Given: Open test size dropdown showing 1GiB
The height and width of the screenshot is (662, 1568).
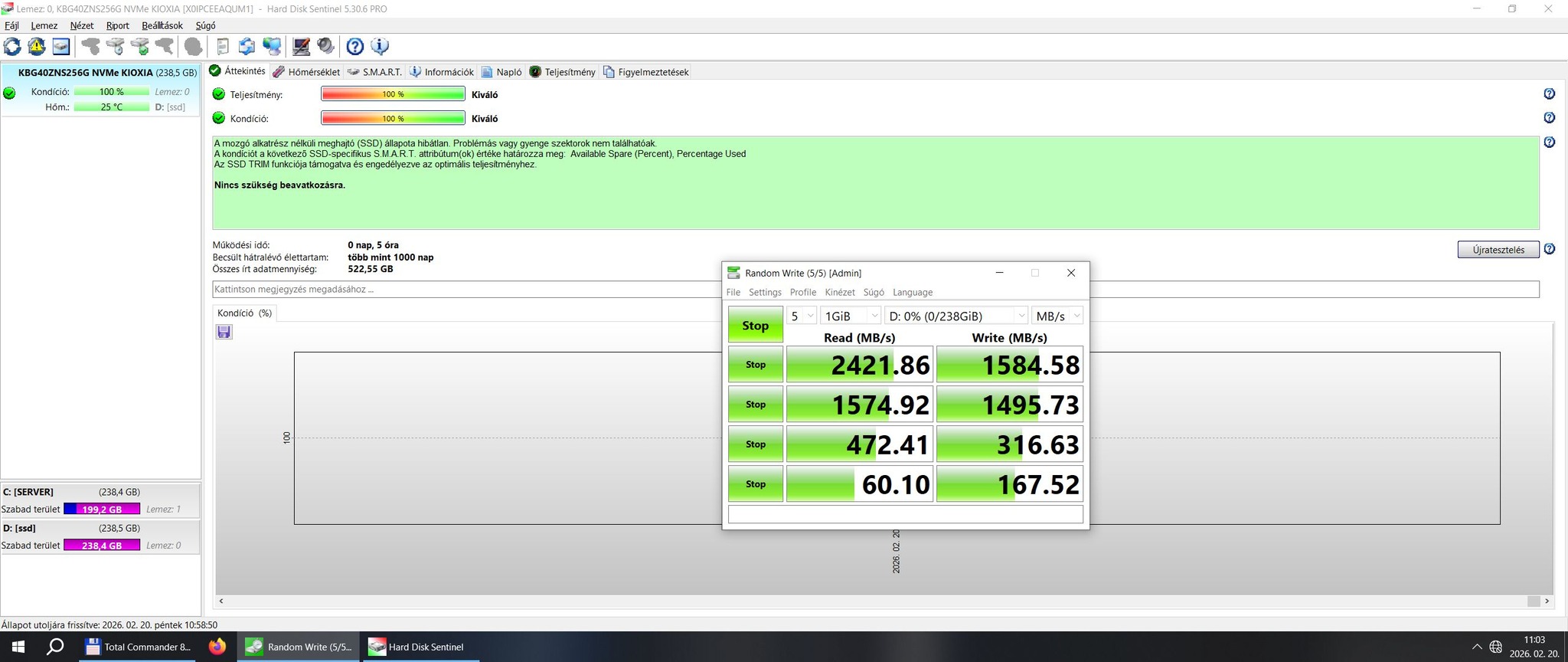Looking at the screenshot, I should (x=851, y=316).
